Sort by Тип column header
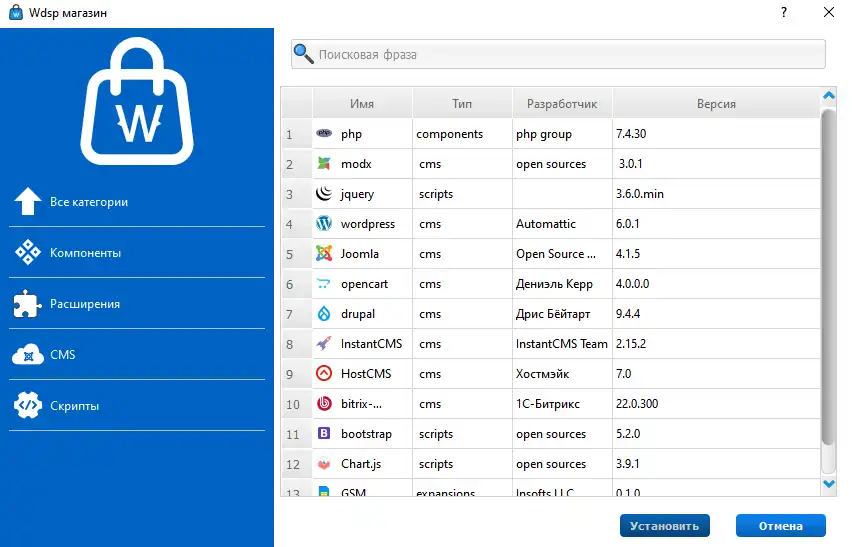852x547 pixels. click(462, 103)
